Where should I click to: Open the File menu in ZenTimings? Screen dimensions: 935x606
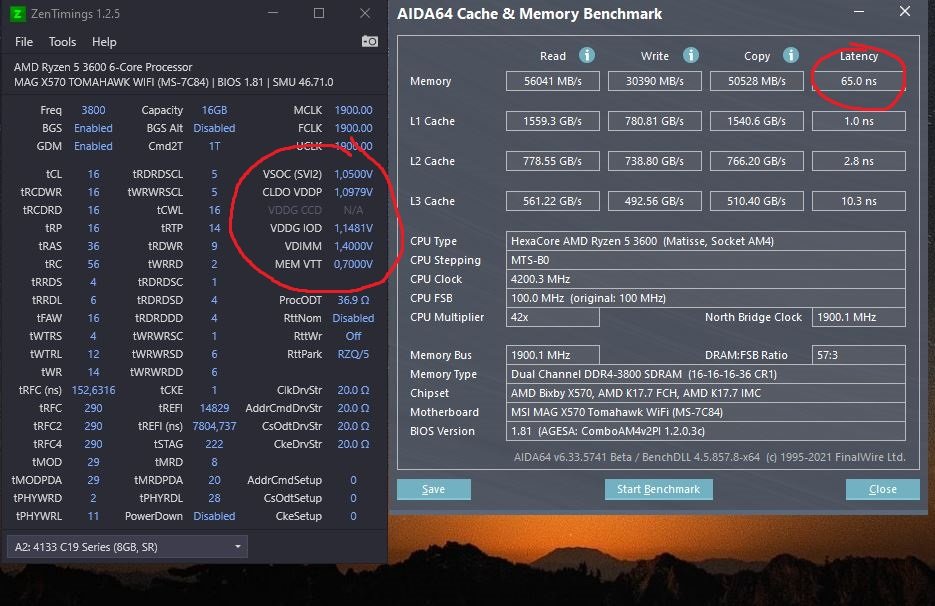coord(24,42)
